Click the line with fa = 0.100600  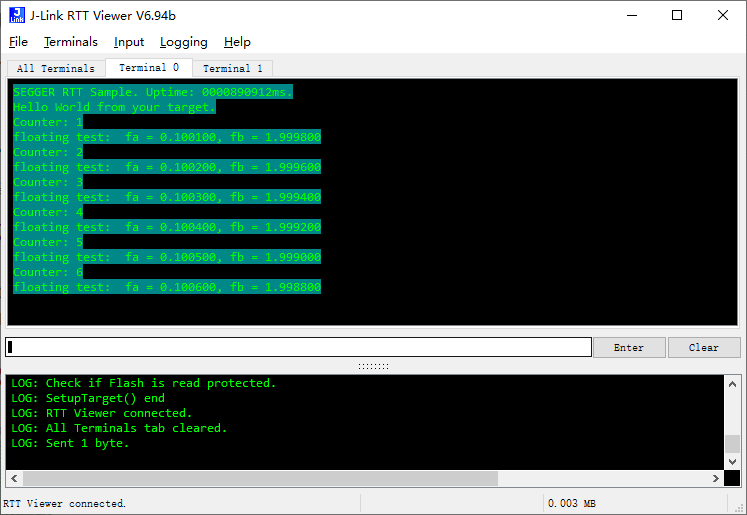coord(167,287)
